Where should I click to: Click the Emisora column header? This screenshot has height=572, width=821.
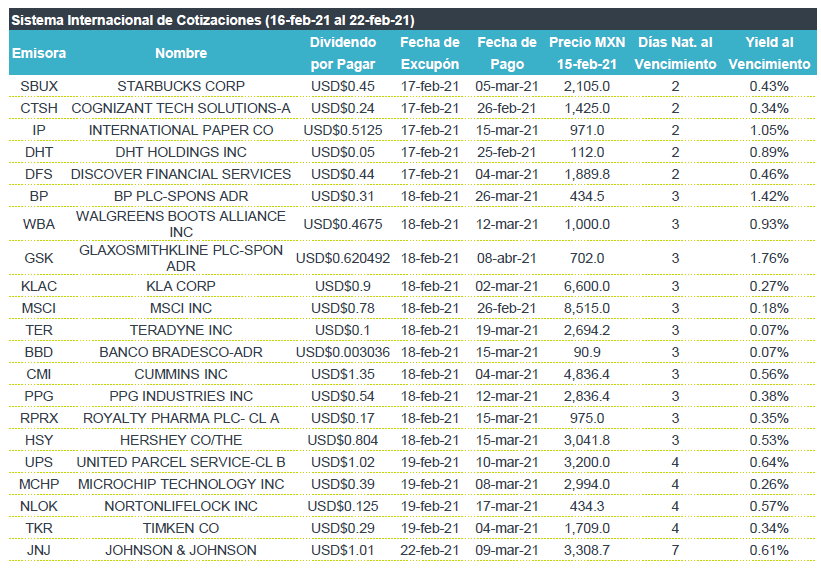tap(39, 53)
